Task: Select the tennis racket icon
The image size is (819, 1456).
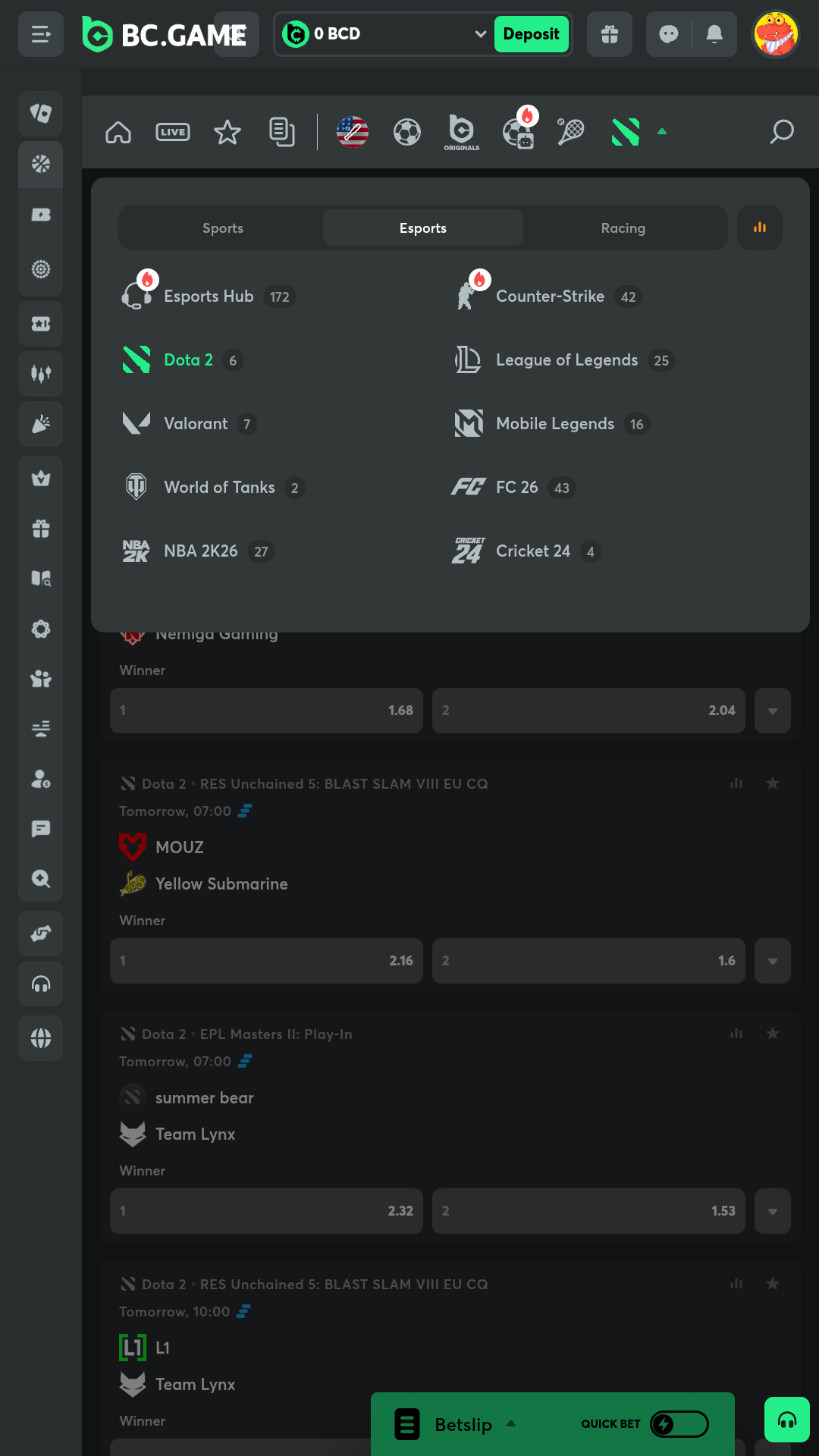Action: point(571,132)
